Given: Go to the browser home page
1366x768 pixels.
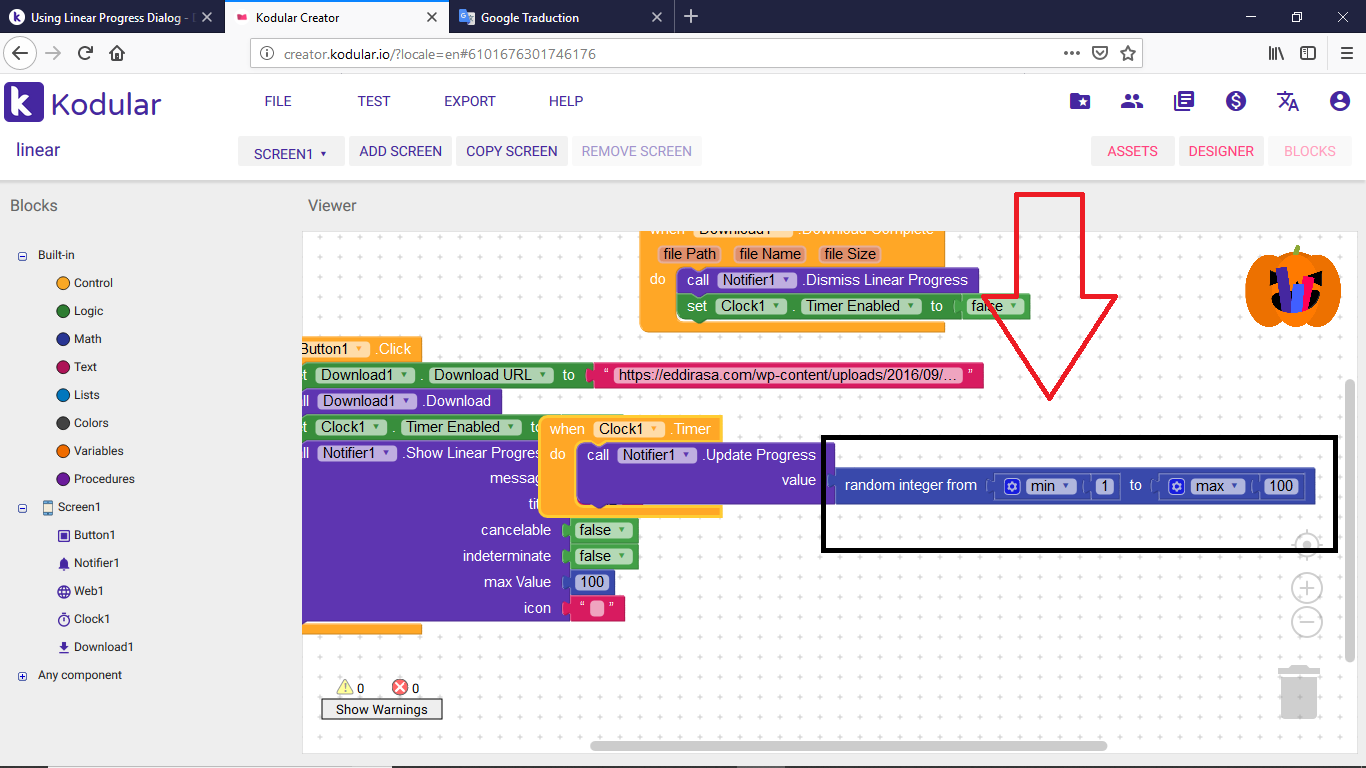Looking at the screenshot, I should [117, 53].
